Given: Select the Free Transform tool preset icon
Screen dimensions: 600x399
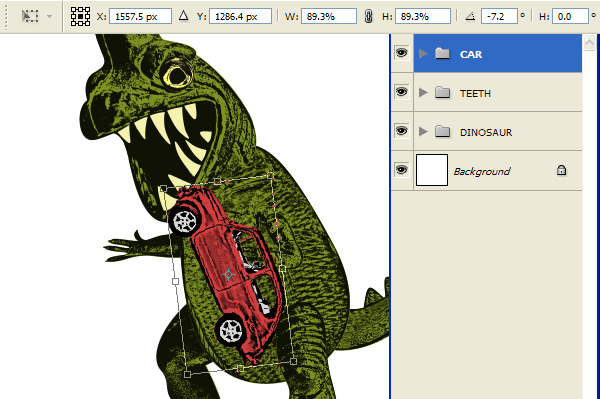Looking at the screenshot, I should (x=30, y=16).
